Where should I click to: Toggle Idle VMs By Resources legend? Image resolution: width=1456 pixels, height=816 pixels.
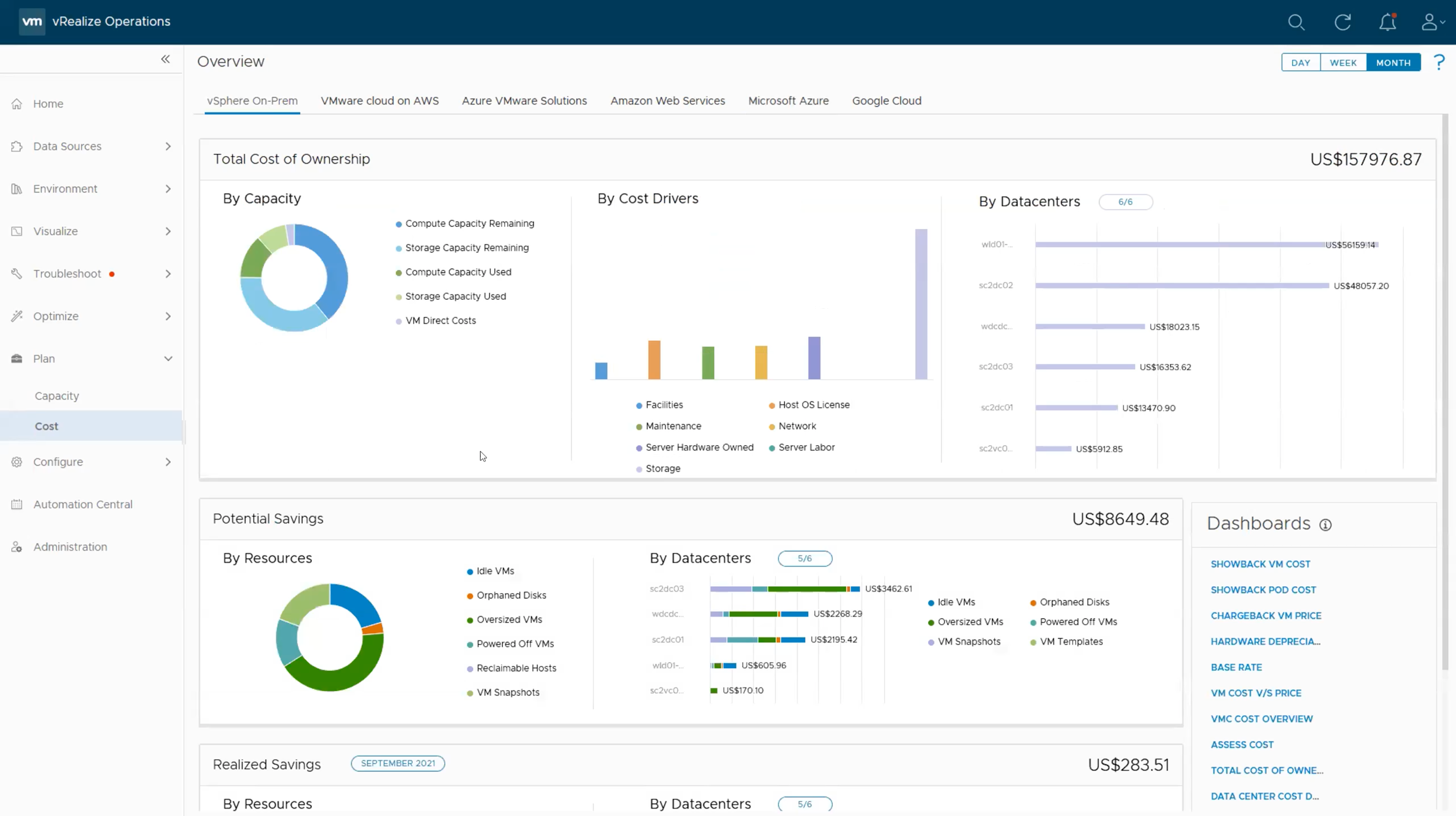(490, 571)
